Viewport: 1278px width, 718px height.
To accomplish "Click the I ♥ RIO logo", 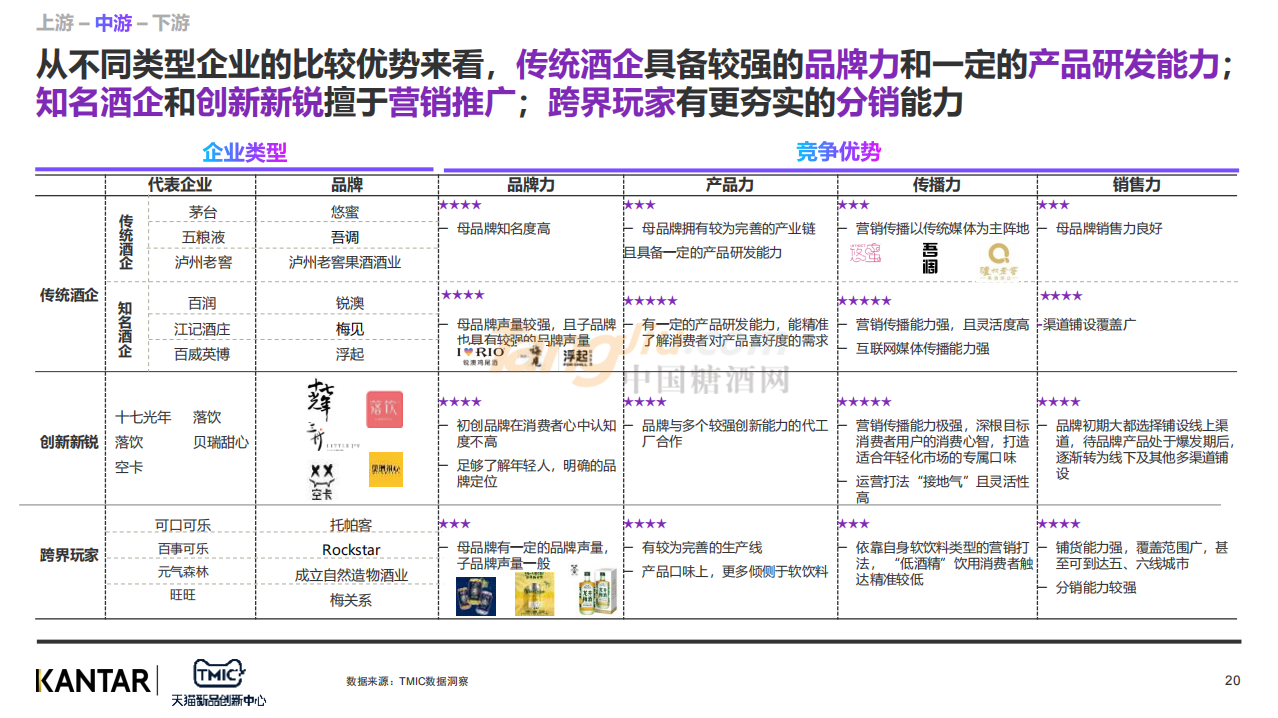I will [x=479, y=356].
